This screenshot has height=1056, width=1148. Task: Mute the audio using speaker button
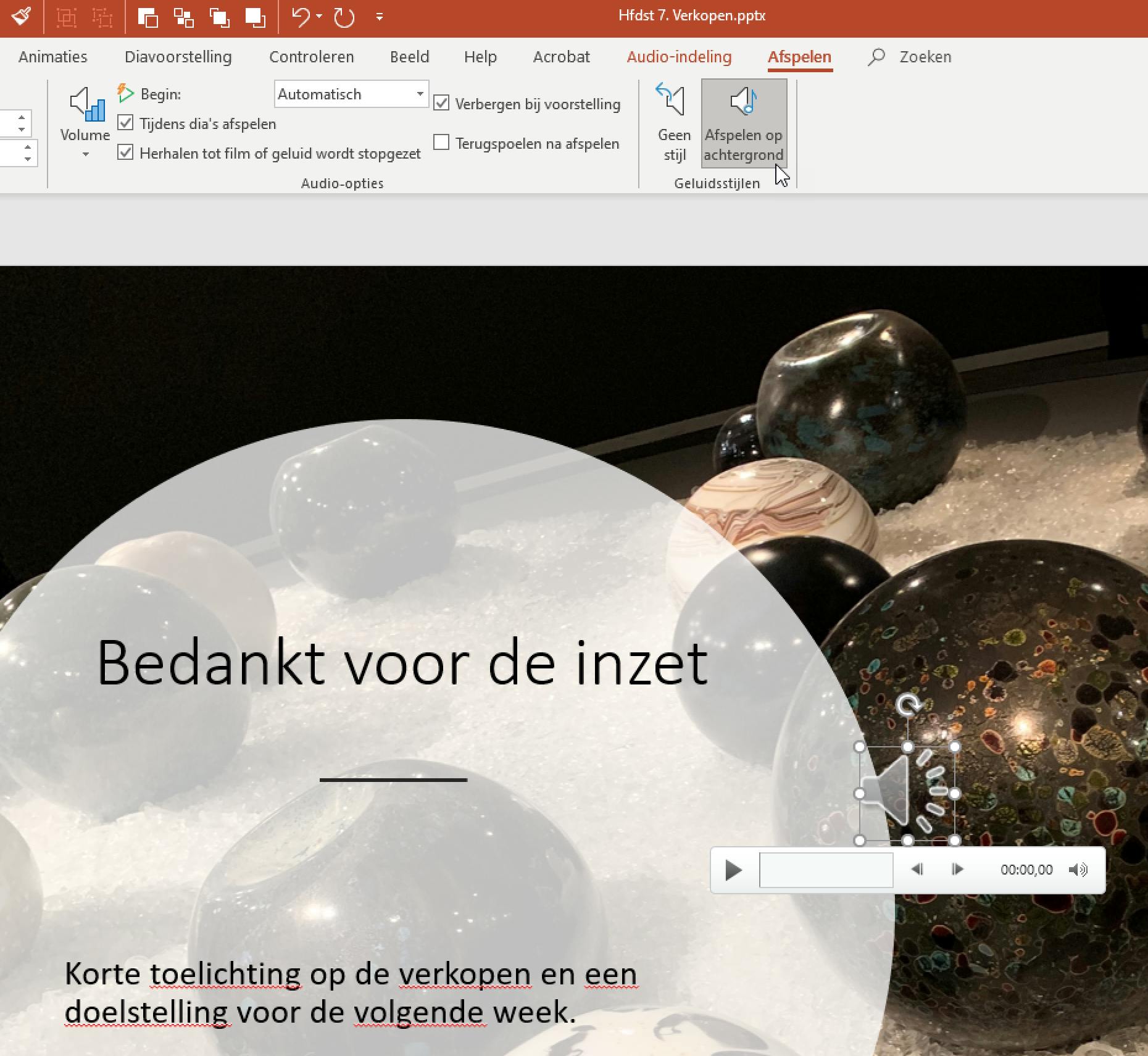[x=1078, y=870]
